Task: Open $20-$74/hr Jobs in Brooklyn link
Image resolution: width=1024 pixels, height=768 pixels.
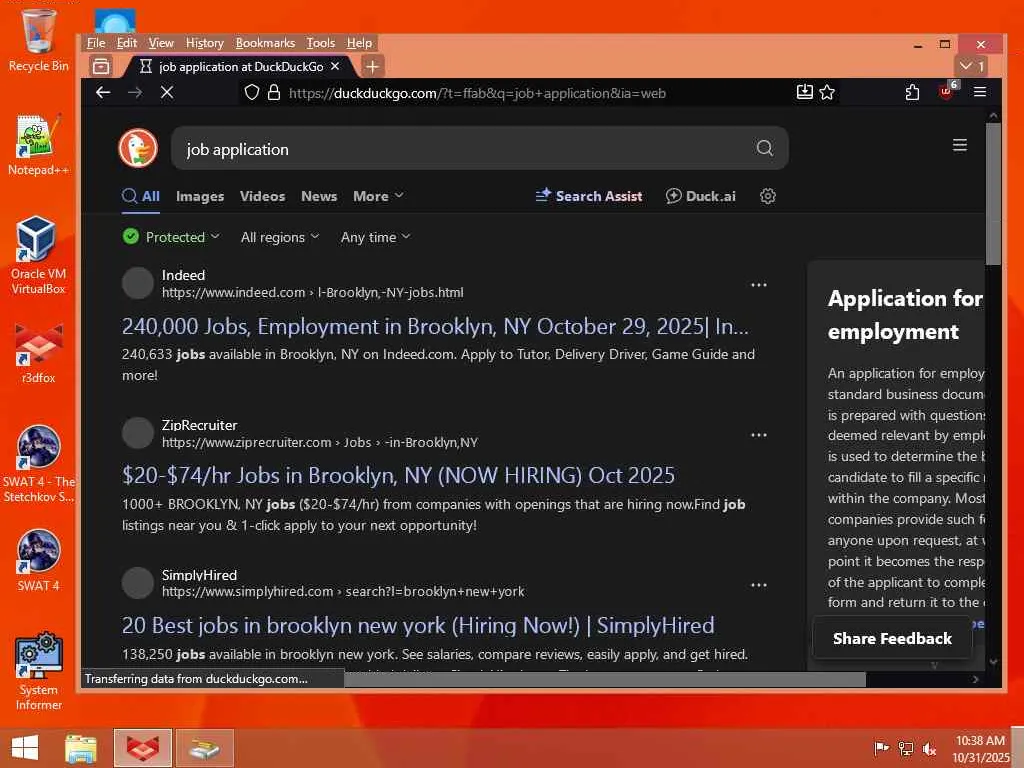Action: pos(398,475)
